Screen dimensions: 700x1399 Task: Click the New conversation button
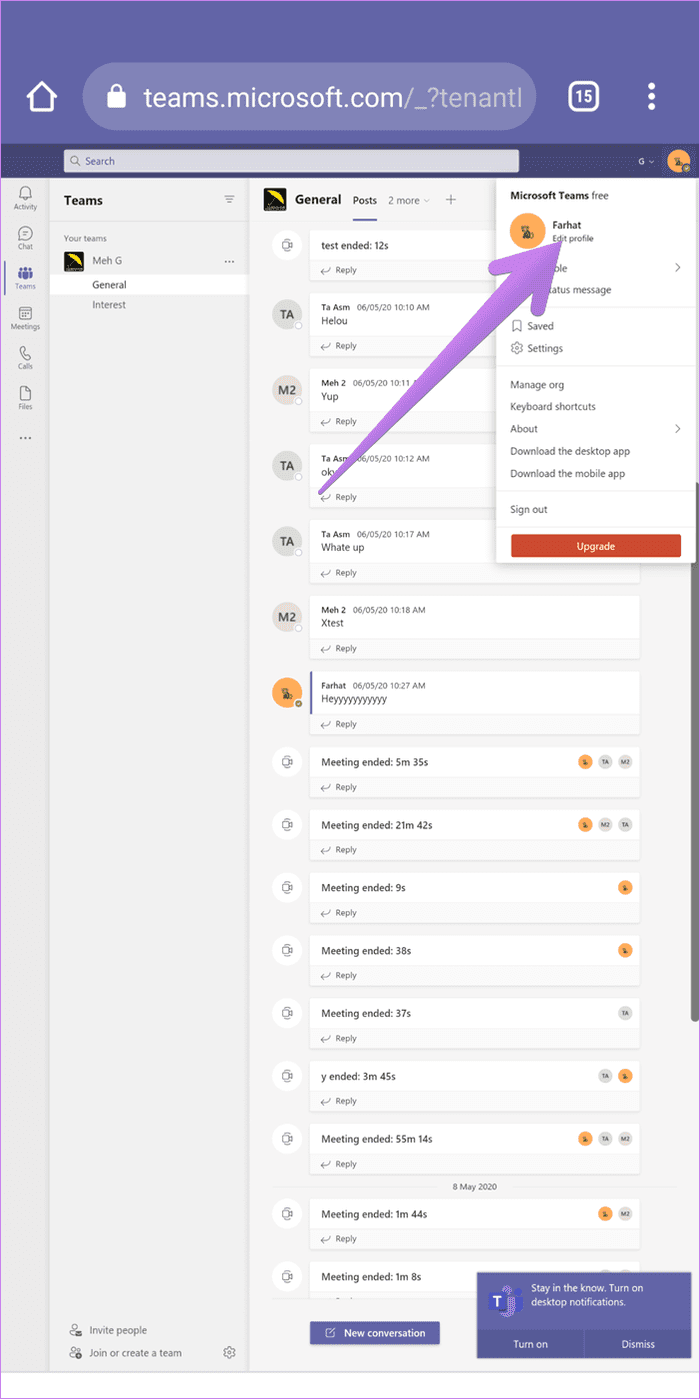(x=375, y=1333)
